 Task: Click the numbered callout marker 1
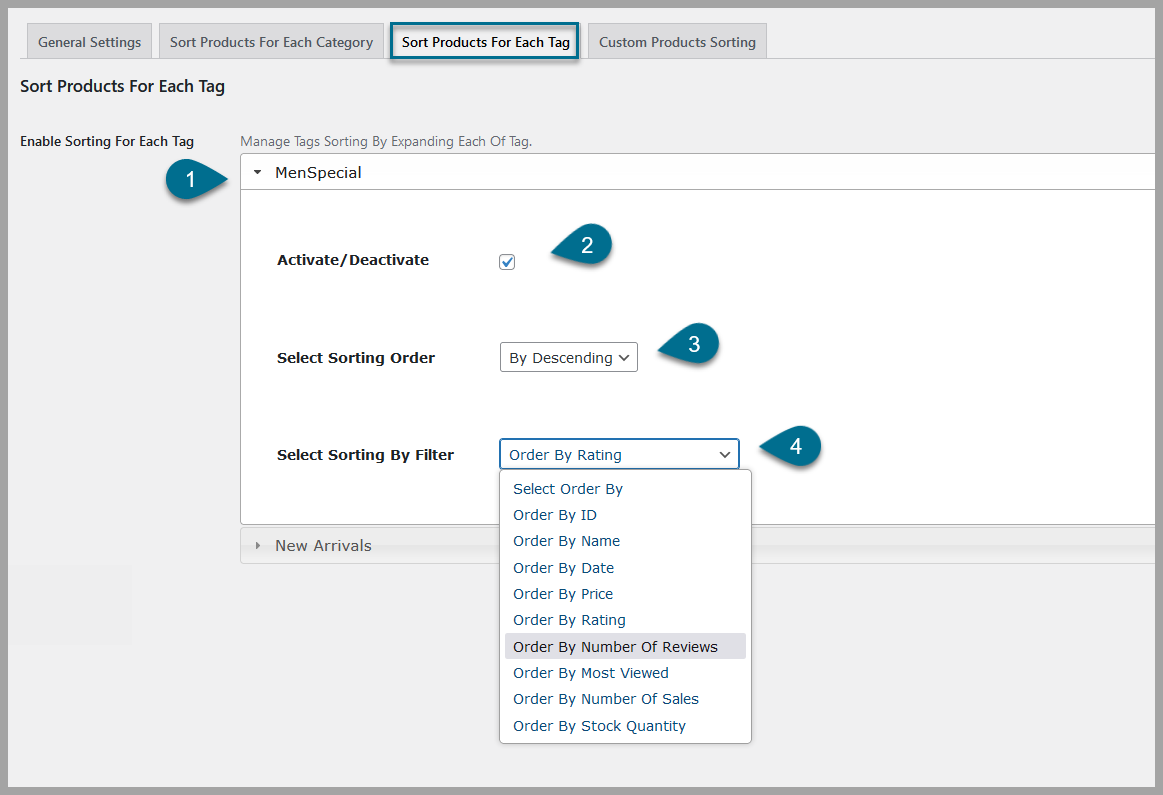coord(191,180)
